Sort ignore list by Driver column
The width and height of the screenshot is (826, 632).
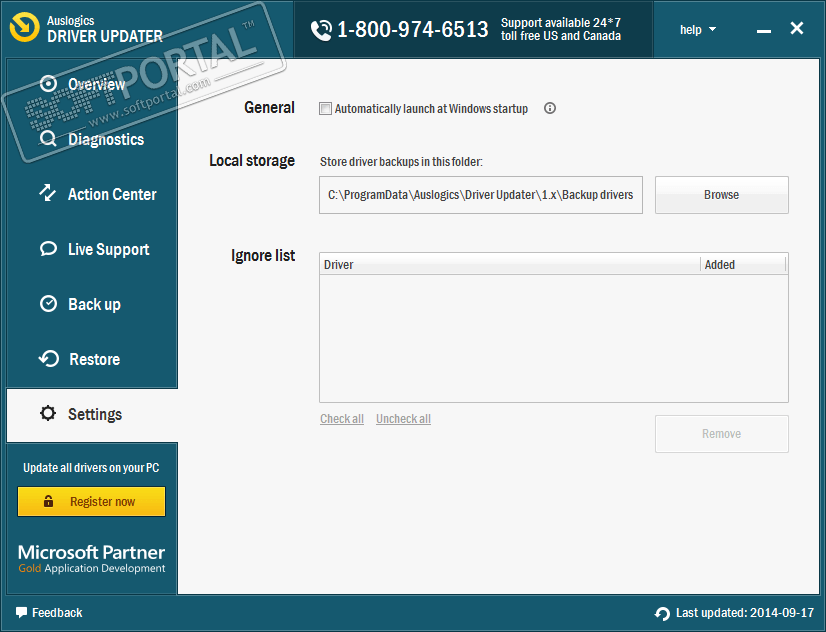[x=510, y=264]
